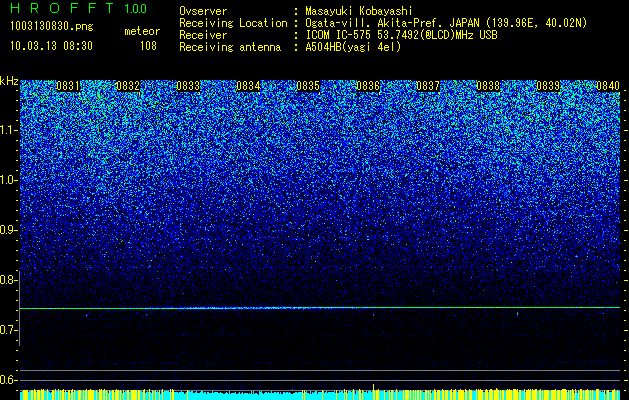
Task: Click the 0833 time marker
Action: coord(188,86)
